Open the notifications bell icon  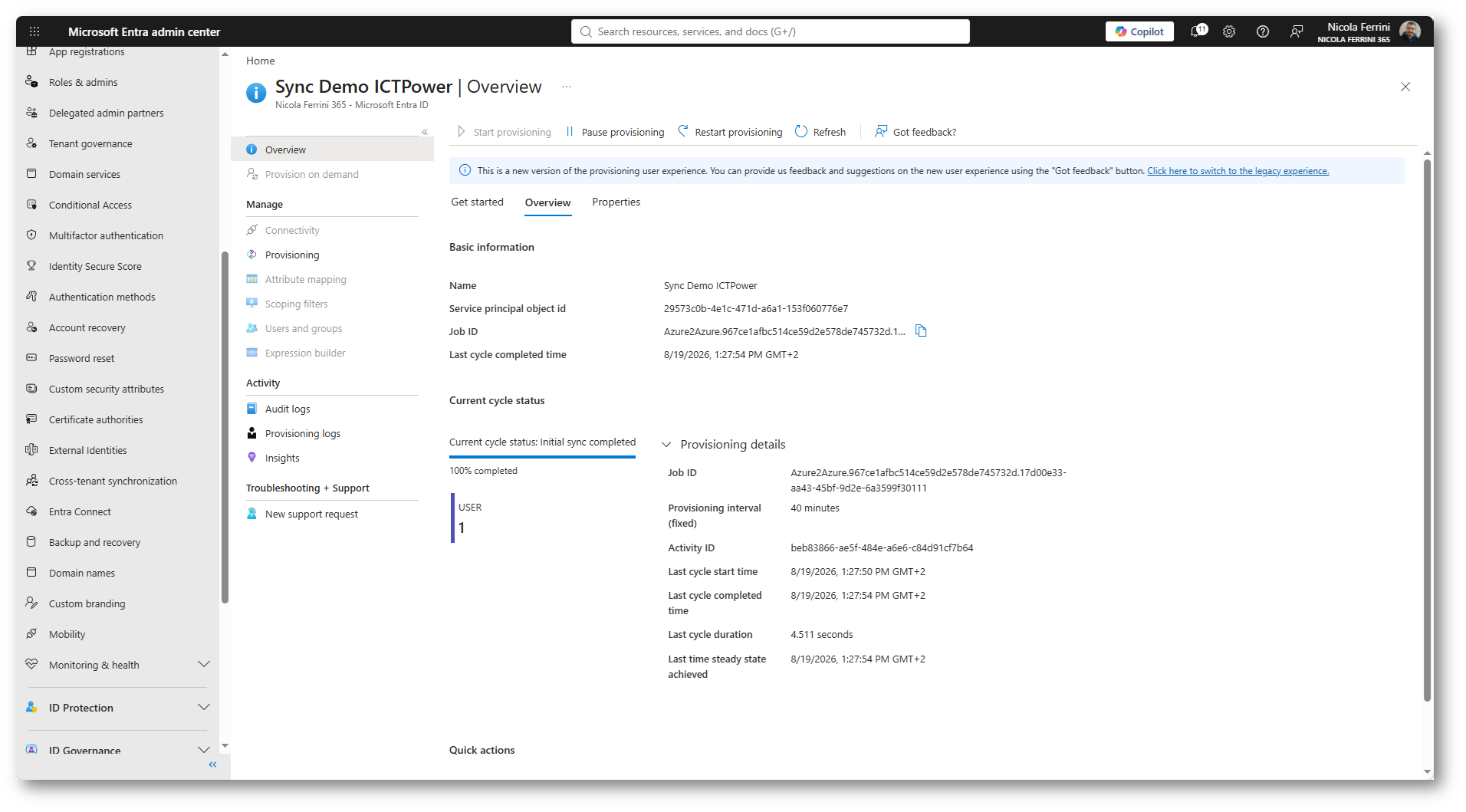(1197, 31)
